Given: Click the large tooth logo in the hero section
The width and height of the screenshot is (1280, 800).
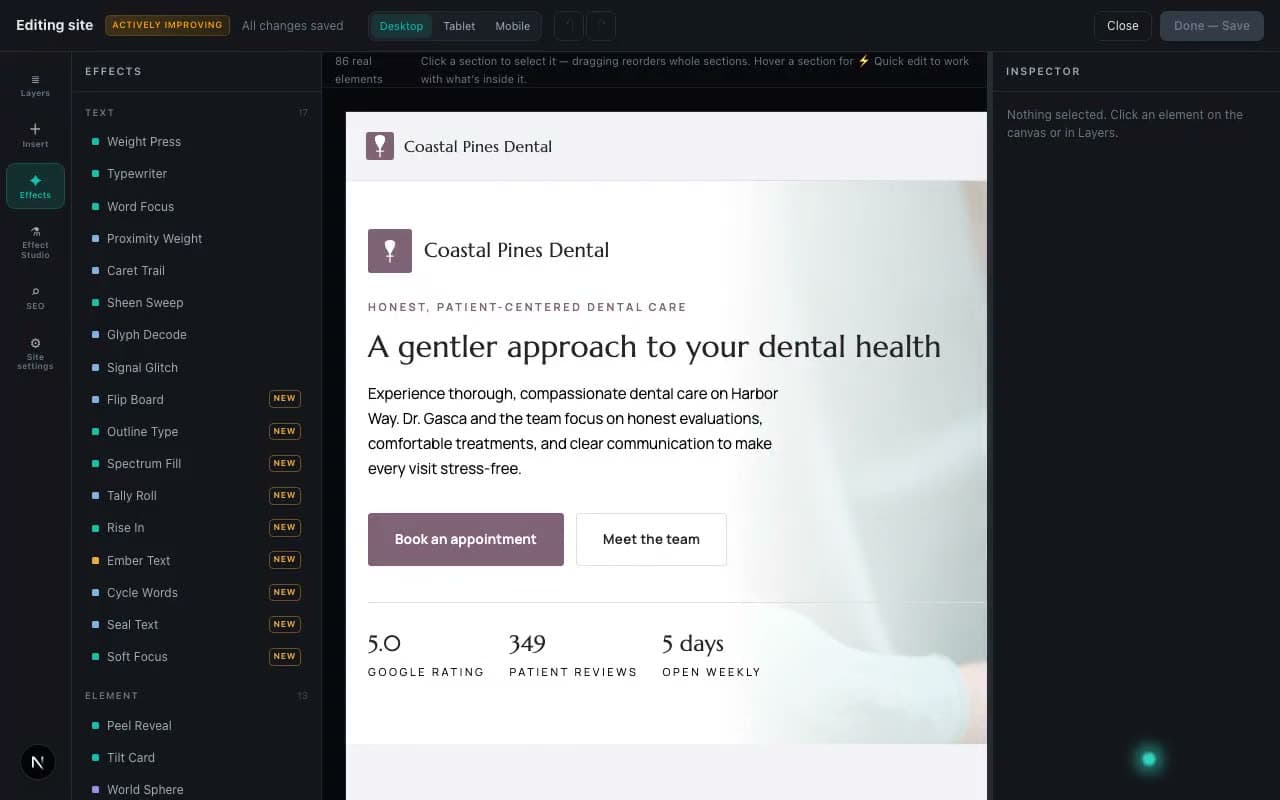Looking at the screenshot, I should [x=390, y=250].
